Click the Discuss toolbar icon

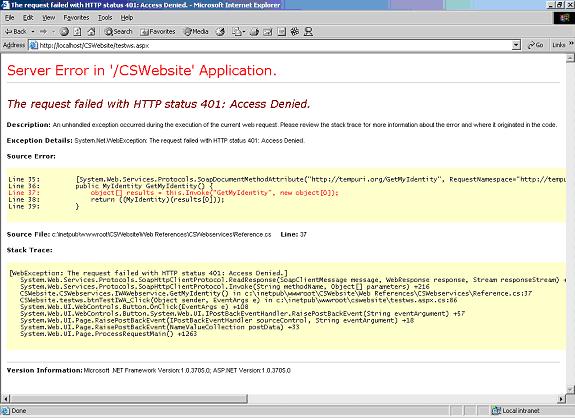tap(281, 32)
